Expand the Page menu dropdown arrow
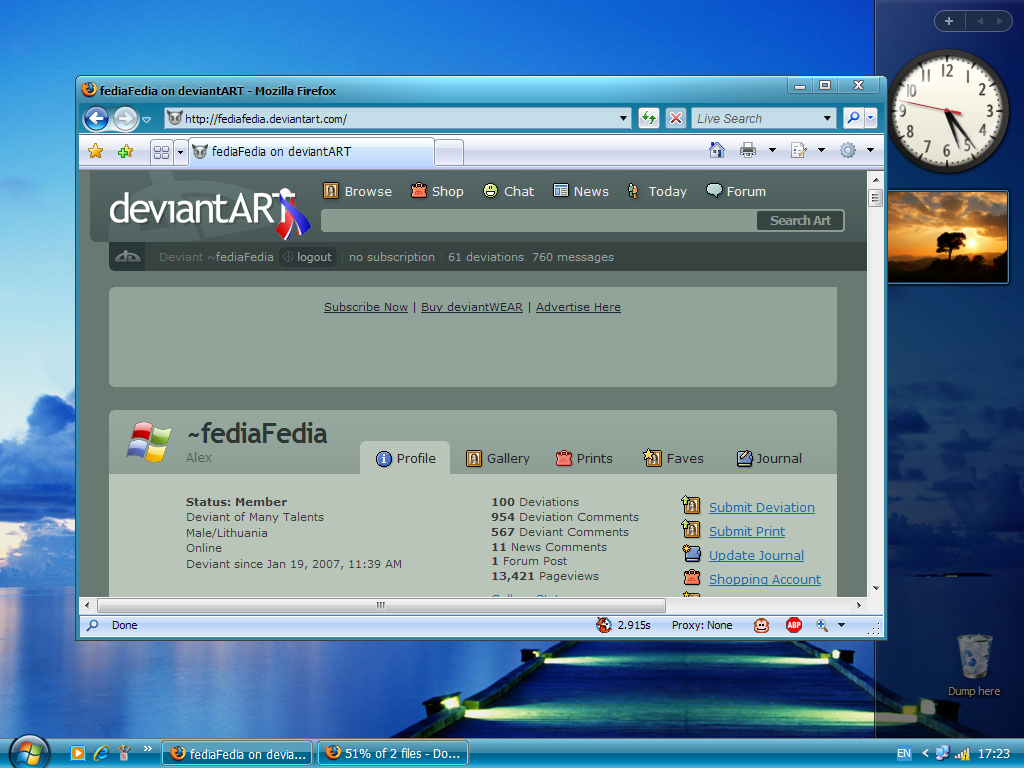This screenshot has height=768, width=1024. click(822, 150)
